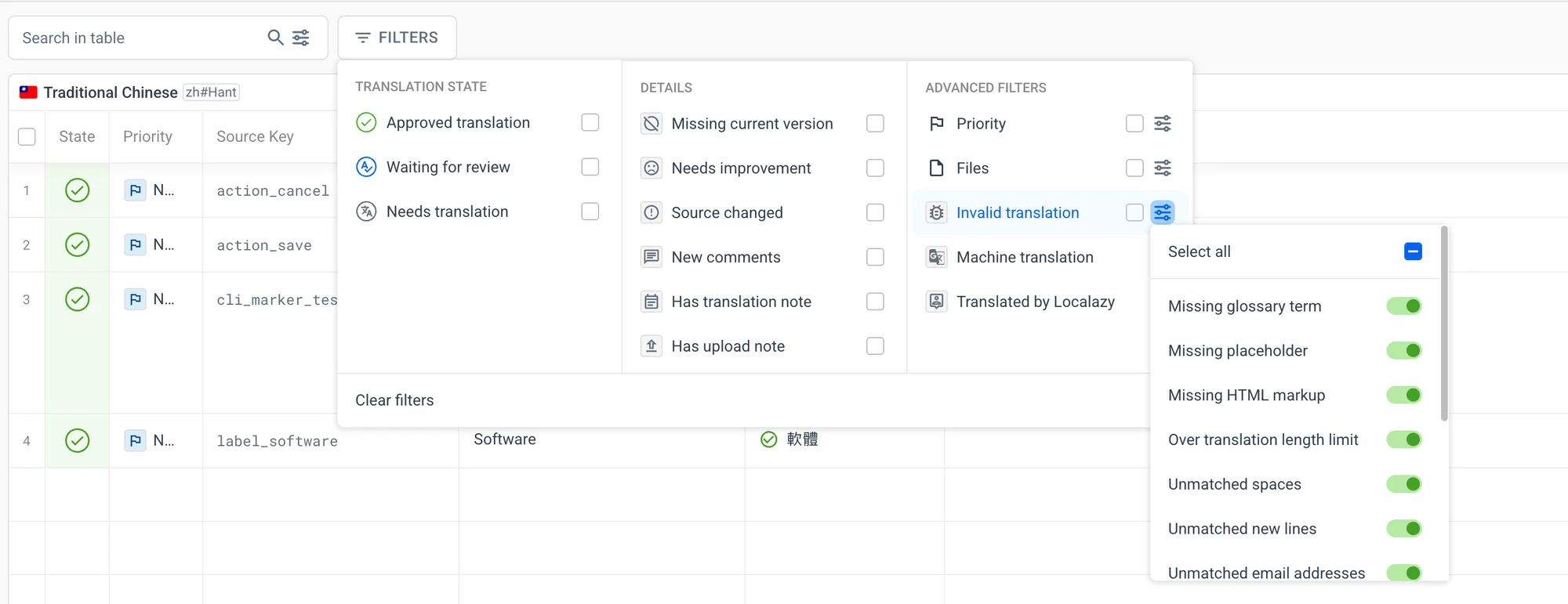Toggle Missing HTML markup switch
The width and height of the screenshot is (1568, 604).
pos(1404,396)
